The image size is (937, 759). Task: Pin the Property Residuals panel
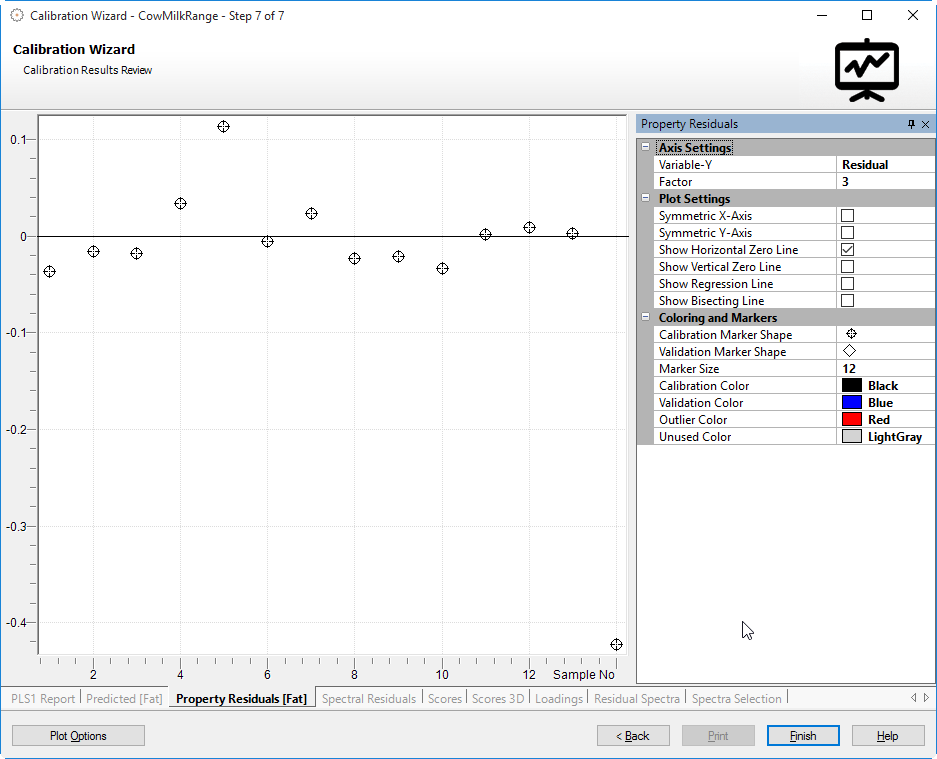[911, 124]
